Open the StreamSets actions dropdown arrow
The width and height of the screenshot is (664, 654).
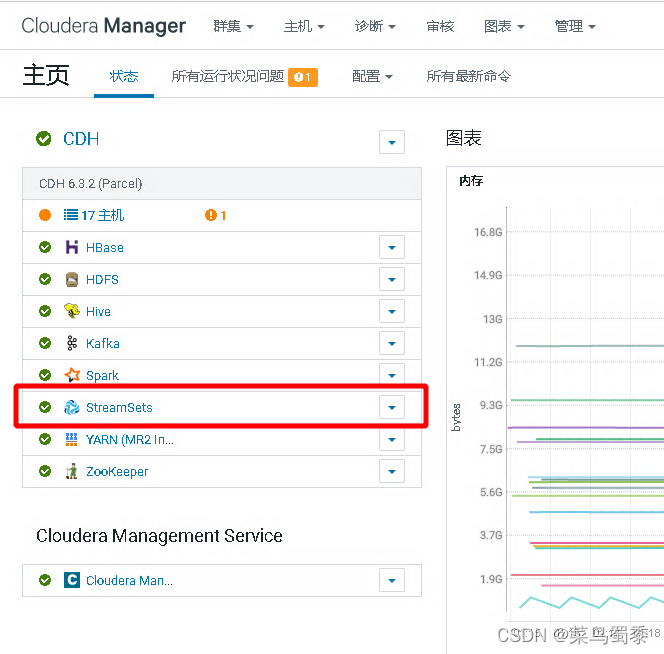(392, 407)
